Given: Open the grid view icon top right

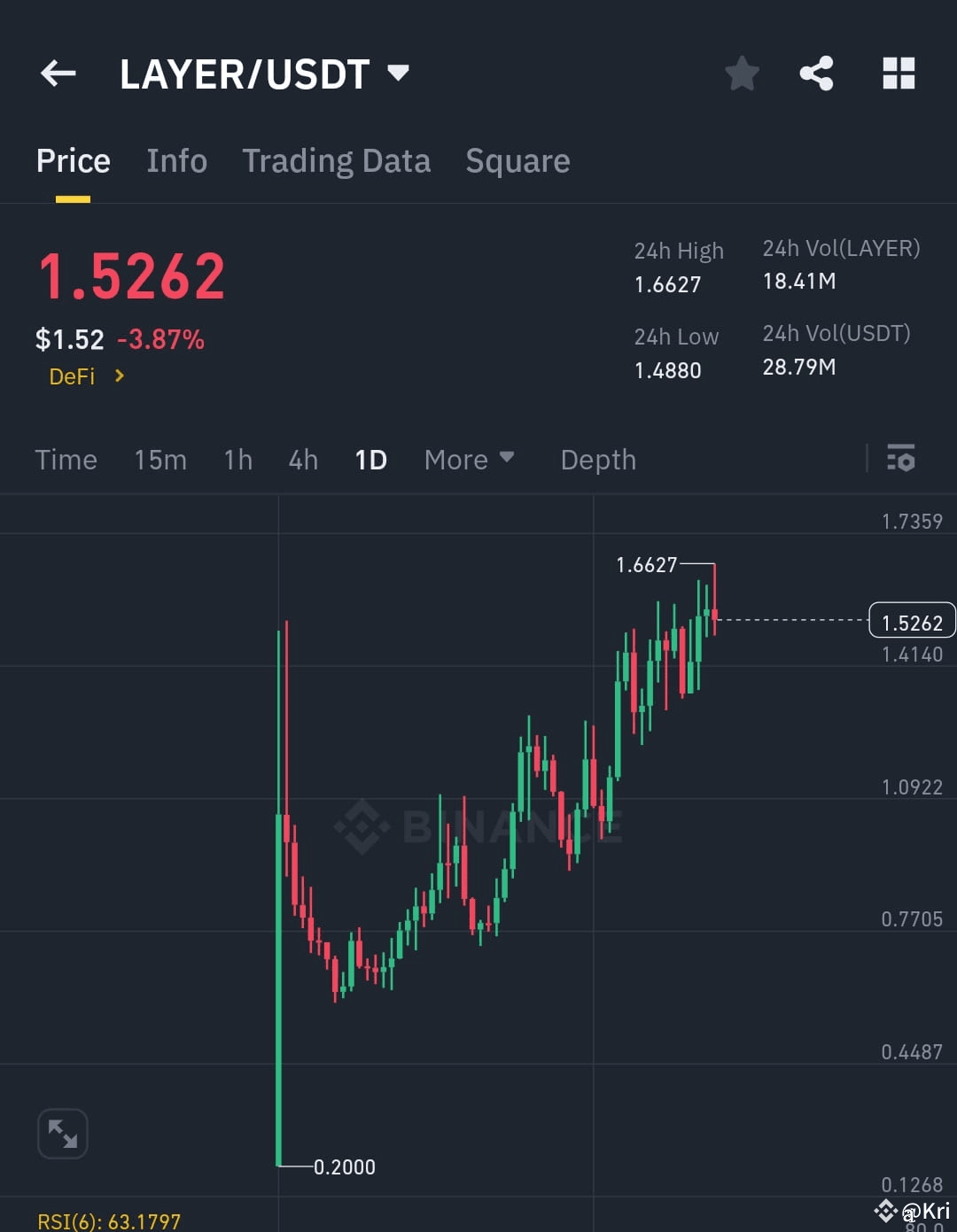Looking at the screenshot, I should coord(899,74).
